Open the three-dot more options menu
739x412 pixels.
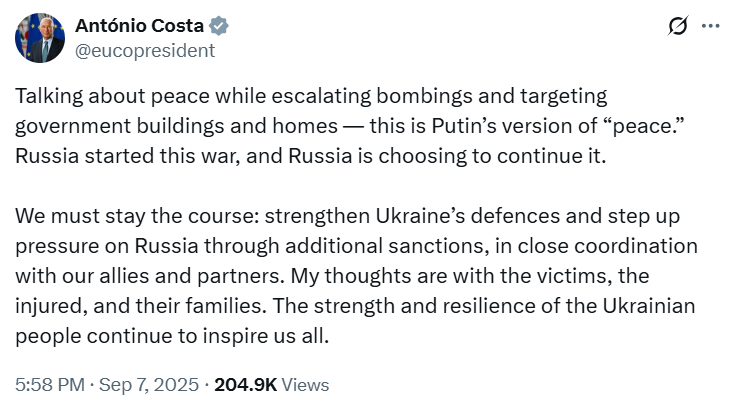click(x=711, y=26)
